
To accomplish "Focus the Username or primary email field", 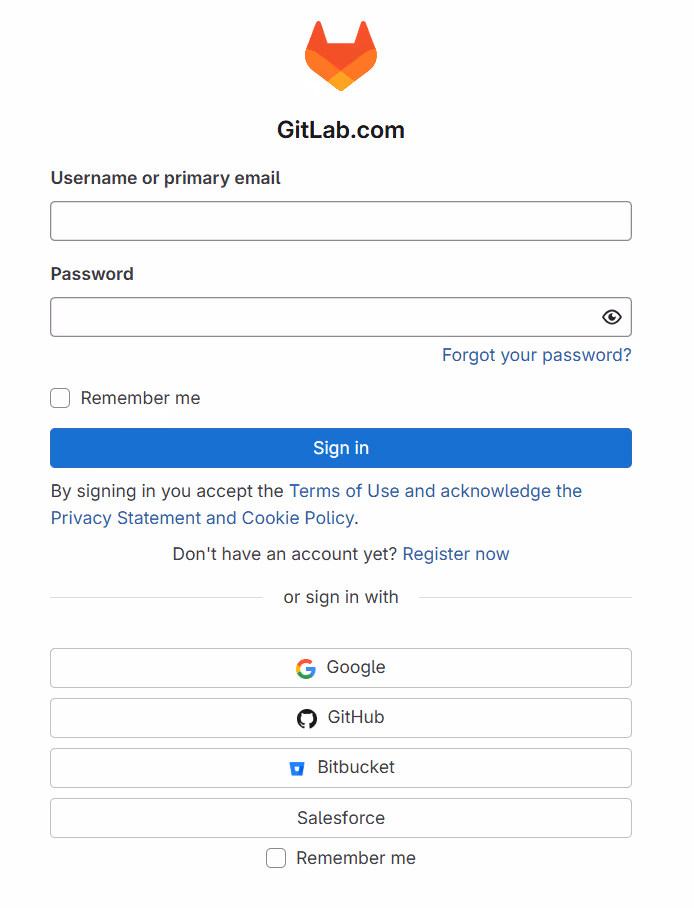I will (340, 221).
